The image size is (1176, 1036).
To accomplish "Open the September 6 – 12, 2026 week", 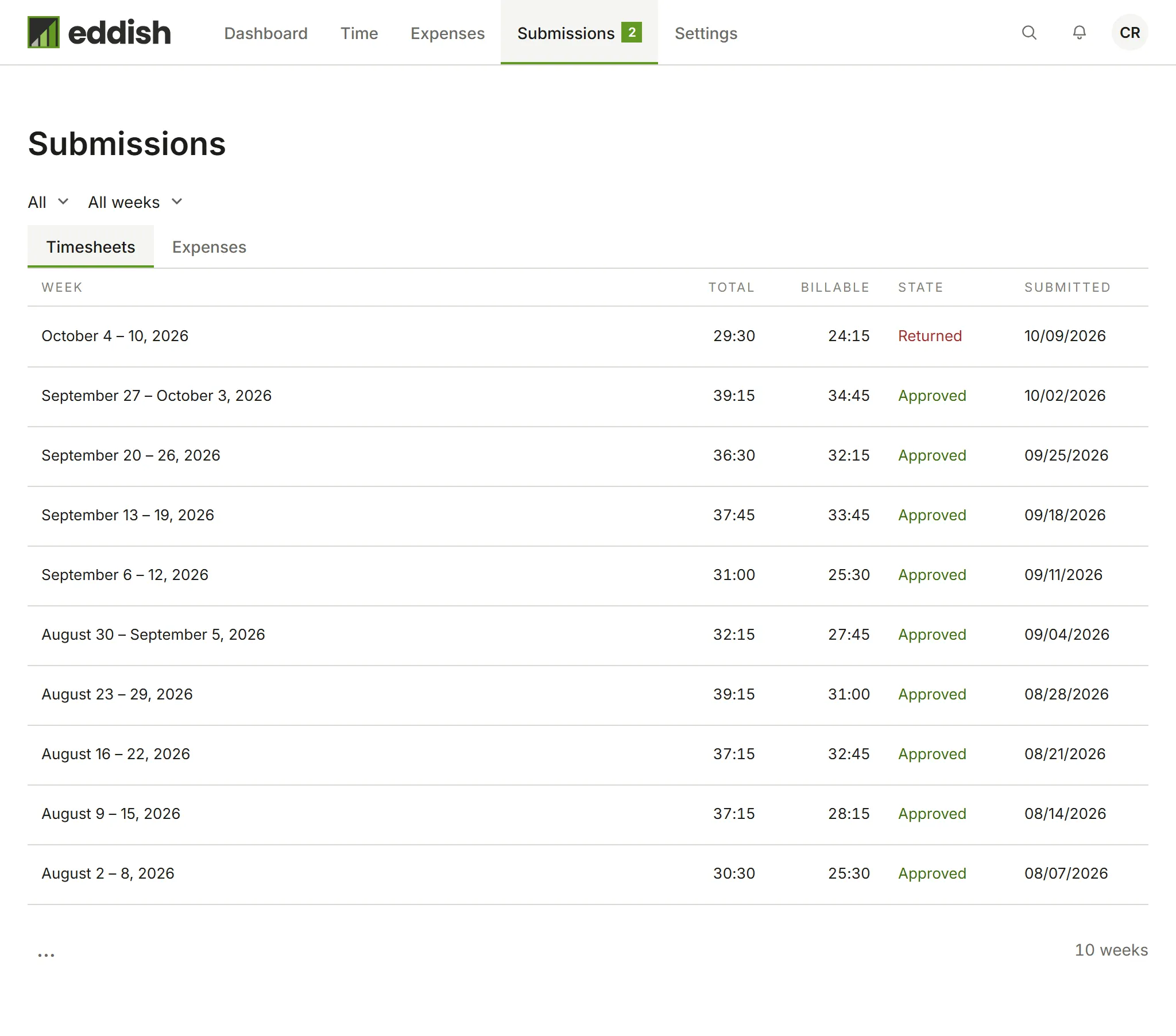I will coord(587,575).
